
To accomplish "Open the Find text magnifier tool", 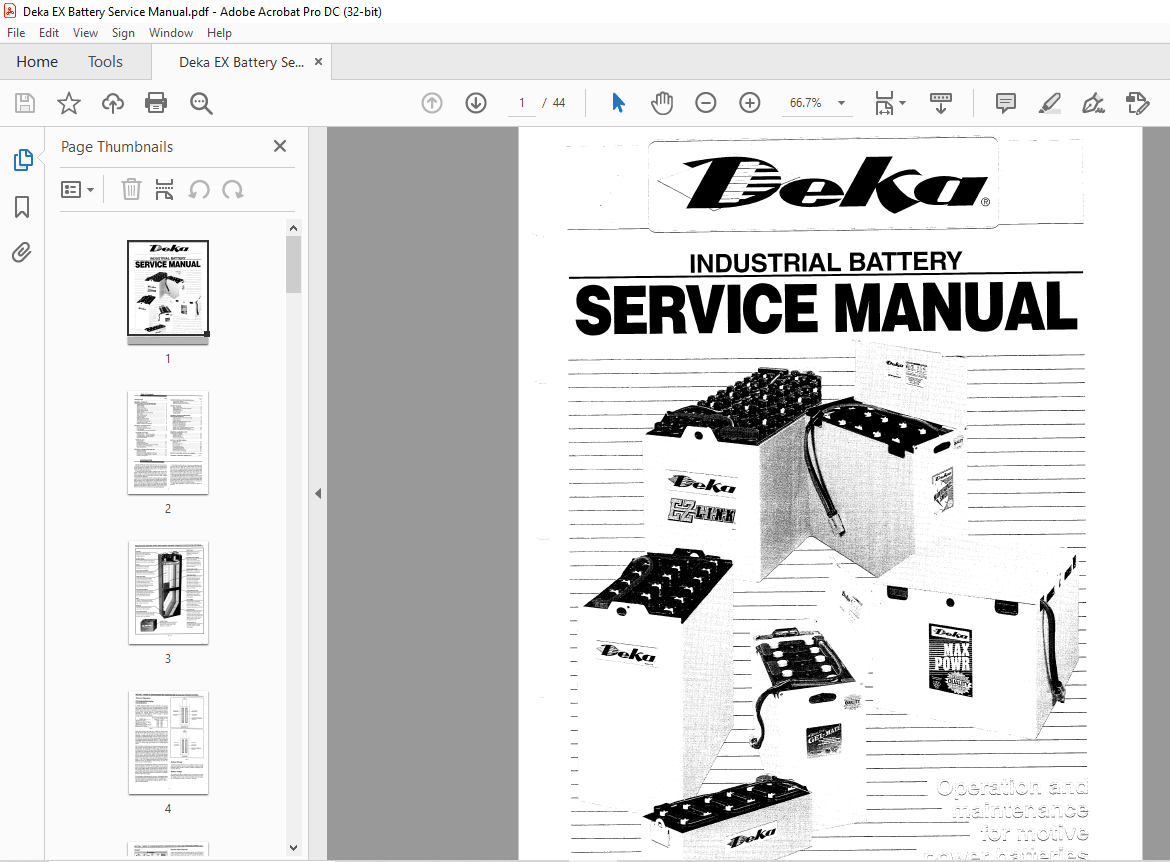I will [201, 103].
